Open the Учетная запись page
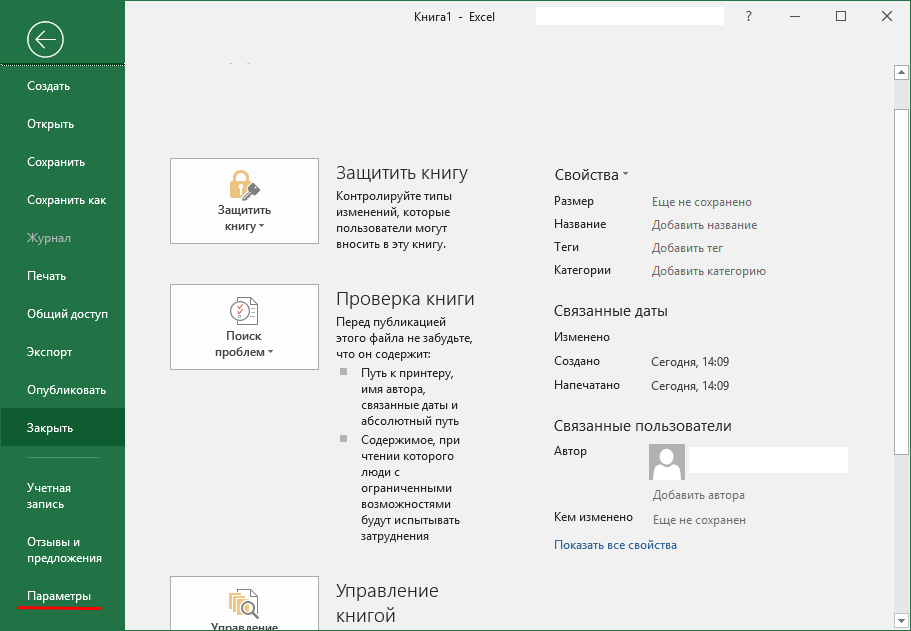This screenshot has height=631, width=911. [x=49, y=496]
